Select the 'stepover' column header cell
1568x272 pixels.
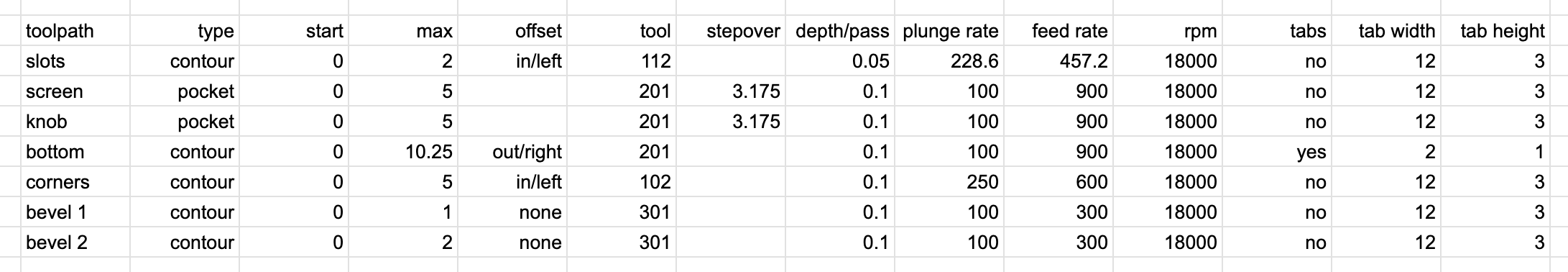tap(731, 31)
